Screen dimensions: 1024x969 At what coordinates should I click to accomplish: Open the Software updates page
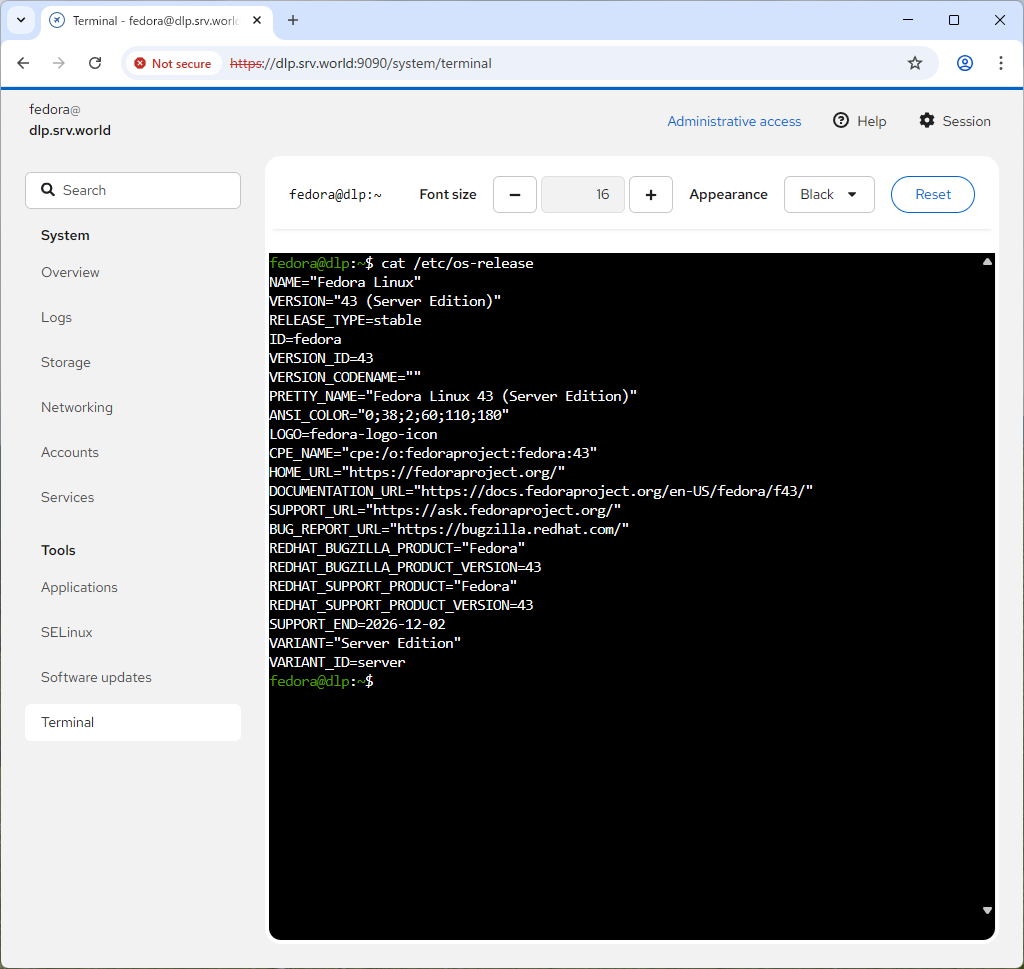[x=96, y=677]
